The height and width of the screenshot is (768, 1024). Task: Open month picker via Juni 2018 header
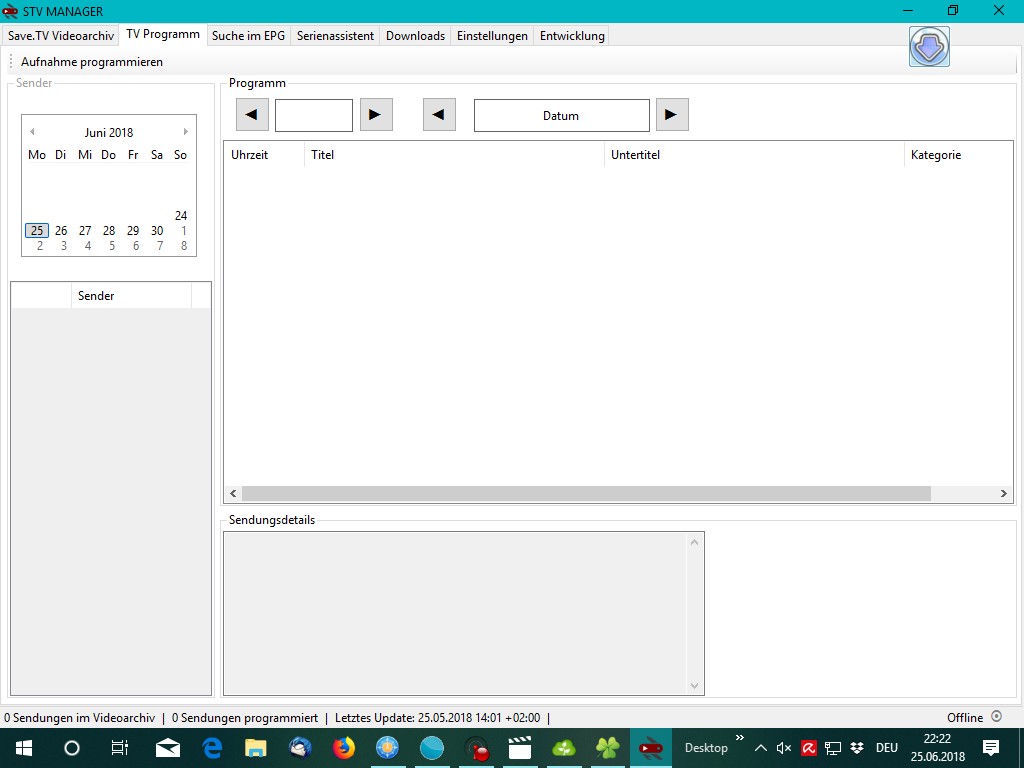tap(108, 132)
